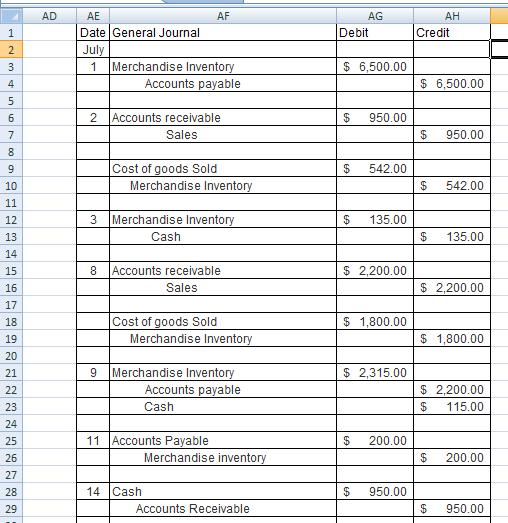The image size is (508, 523).
Task: Click the 'Date' header cell
Action: 93,33
